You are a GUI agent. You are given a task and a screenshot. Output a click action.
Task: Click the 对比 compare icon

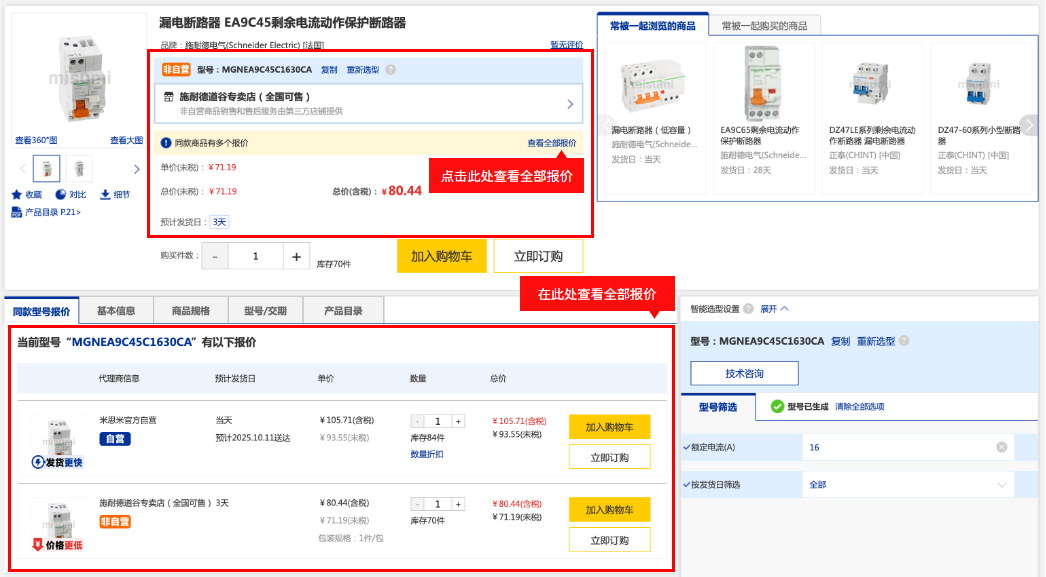pyautogui.click(x=61, y=194)
